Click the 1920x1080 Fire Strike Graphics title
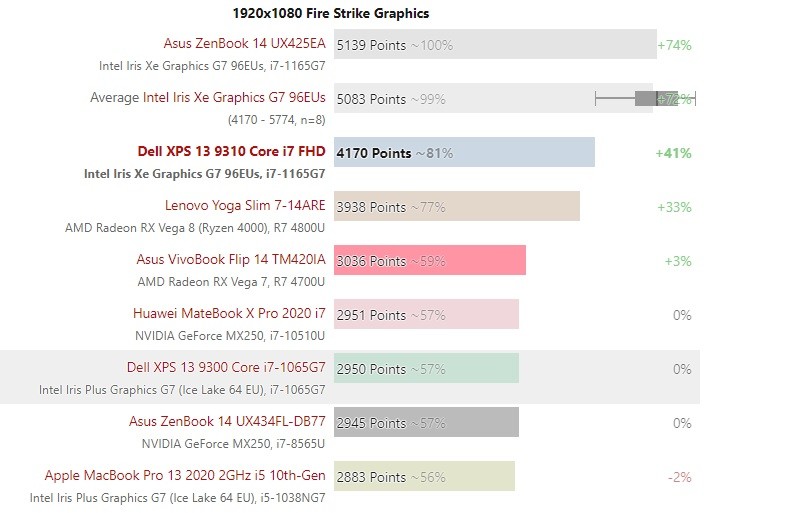 (x=331, y=13)
